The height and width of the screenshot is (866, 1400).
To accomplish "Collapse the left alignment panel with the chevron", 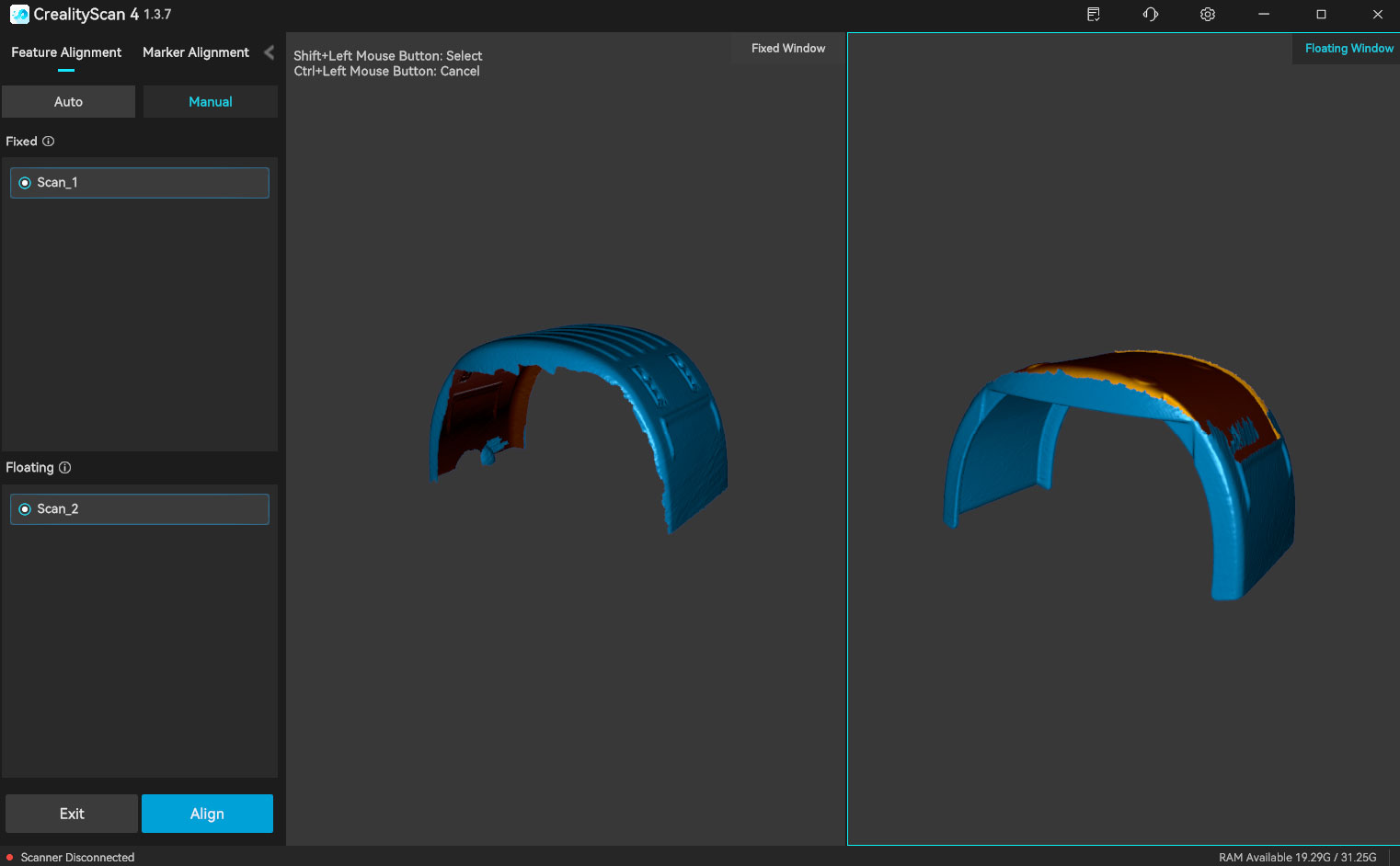I will (269, 52).
